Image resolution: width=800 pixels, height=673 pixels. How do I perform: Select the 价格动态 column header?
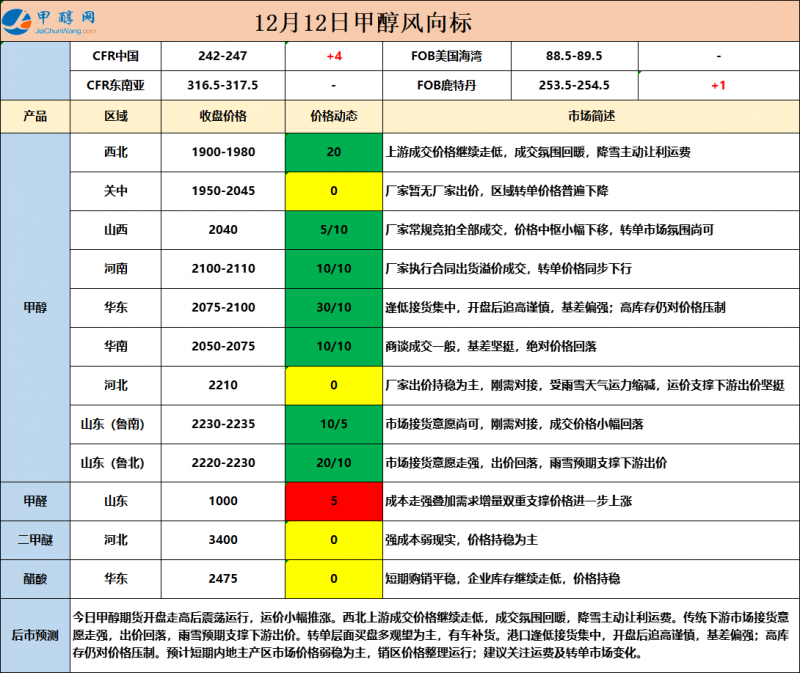(334, 116)
